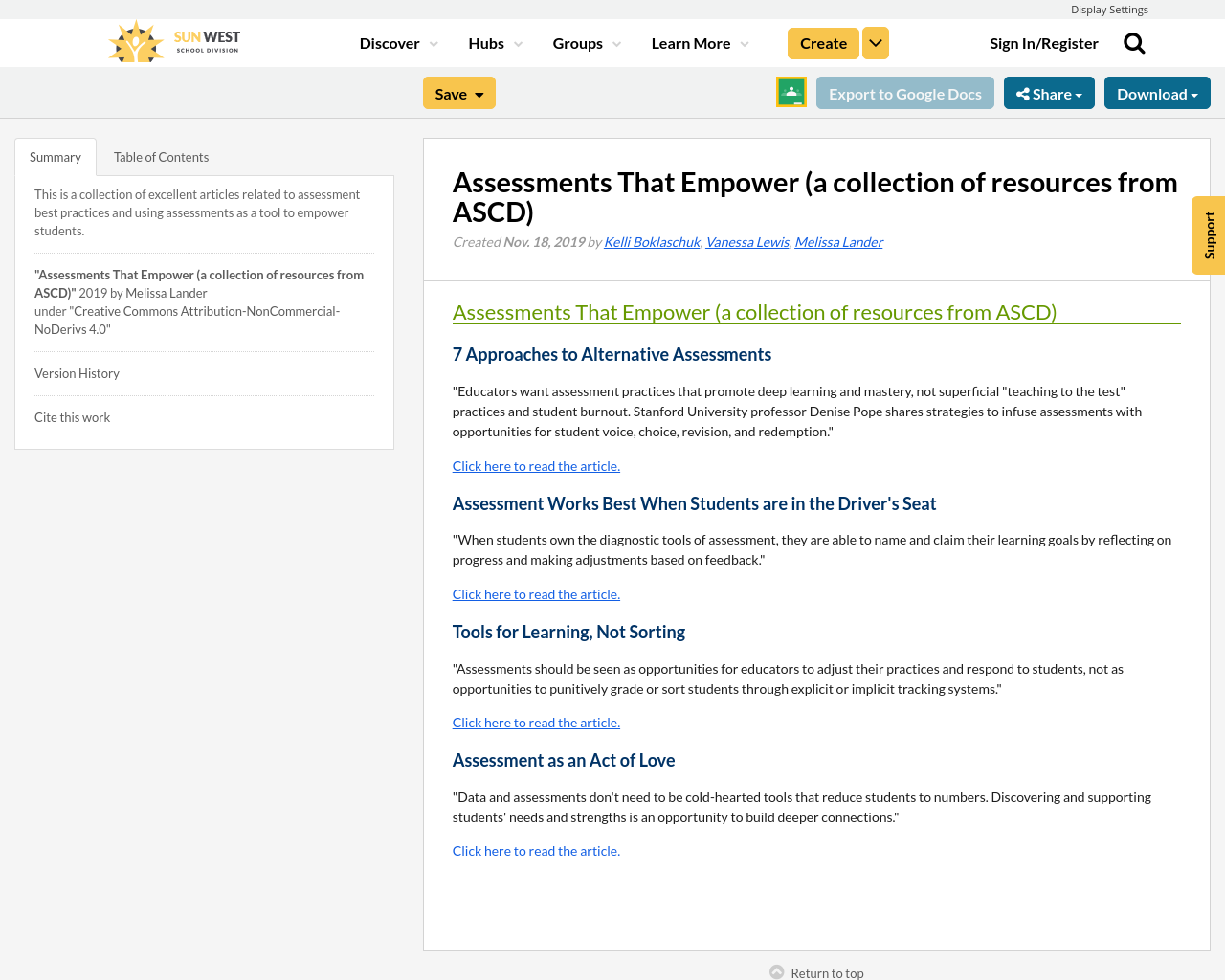Click Export to Google Docs
The width and height of the screenshot is (1225, 980).
point(904,92)
